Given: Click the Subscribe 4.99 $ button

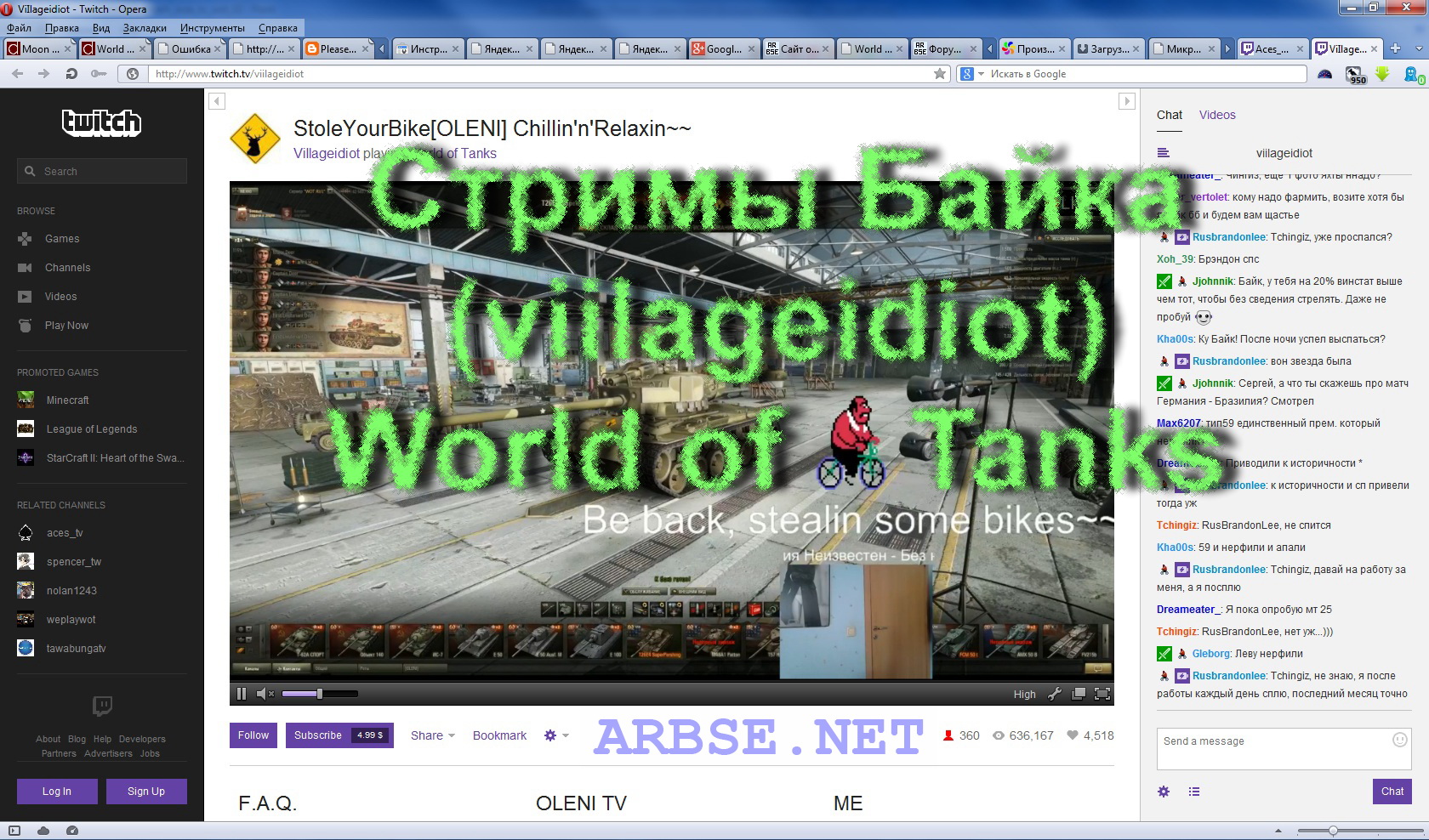Looking at the screenshot, I should point(339,735).
